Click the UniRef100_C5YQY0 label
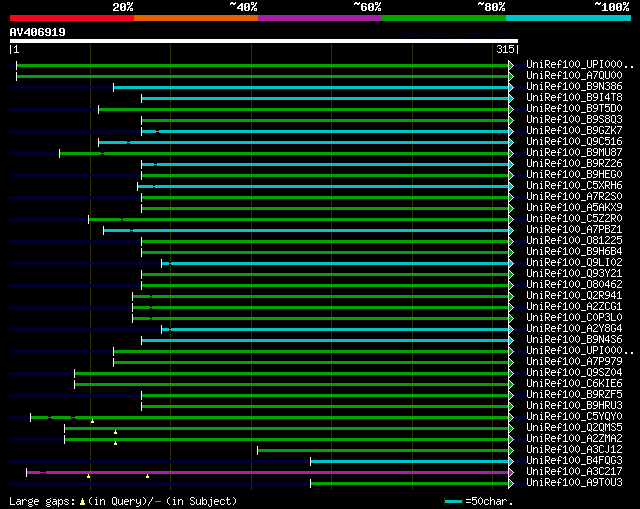The image size is (640, 509). [574, 417]
